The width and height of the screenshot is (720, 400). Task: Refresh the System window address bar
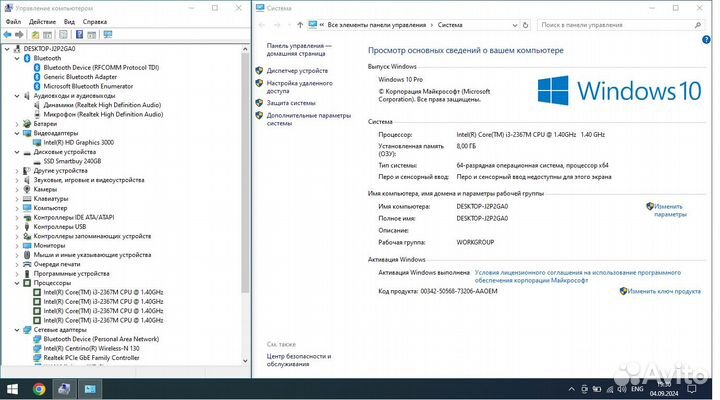[526, 25]
